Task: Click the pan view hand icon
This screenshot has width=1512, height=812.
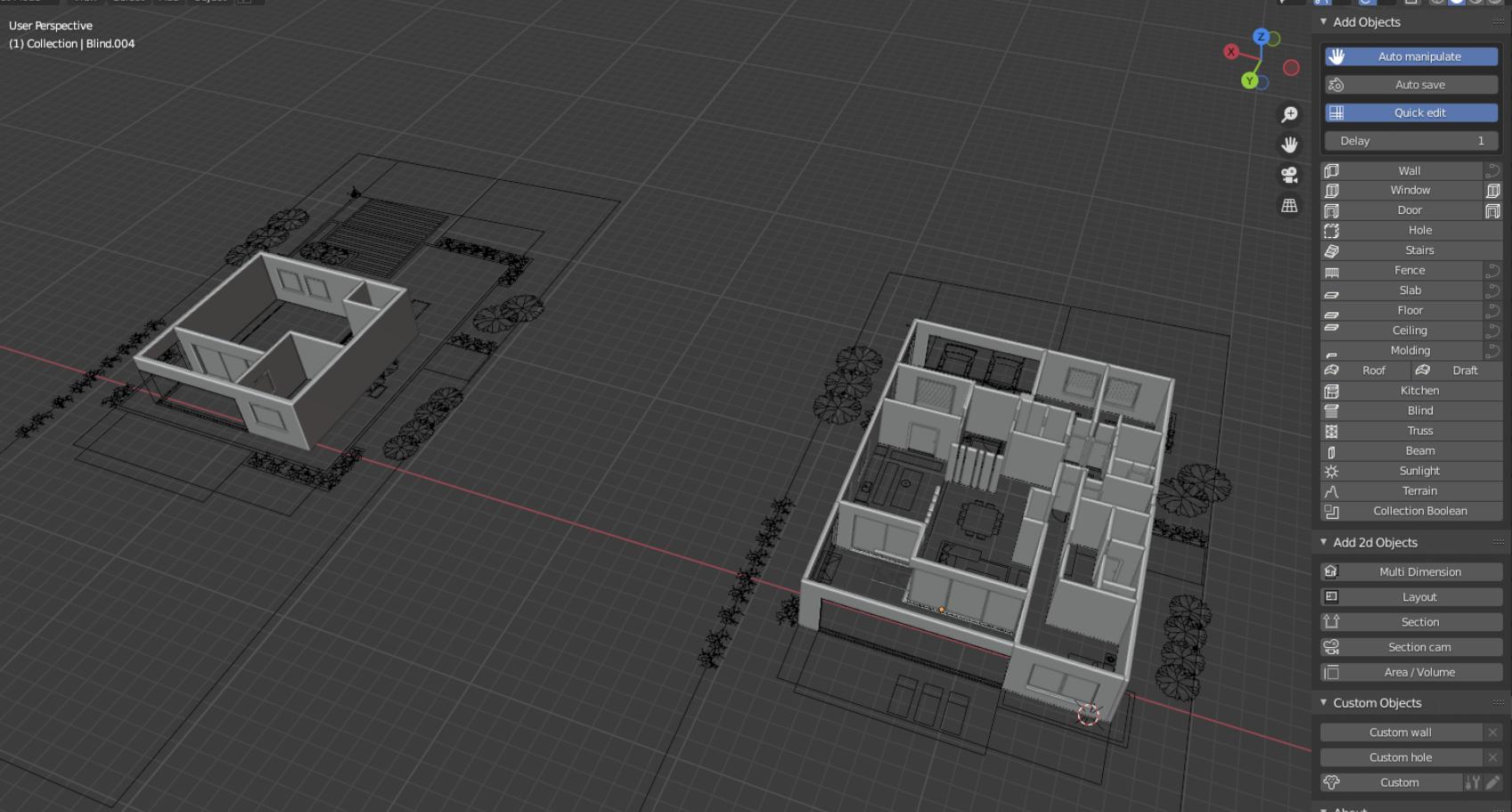Action: 1289,145
